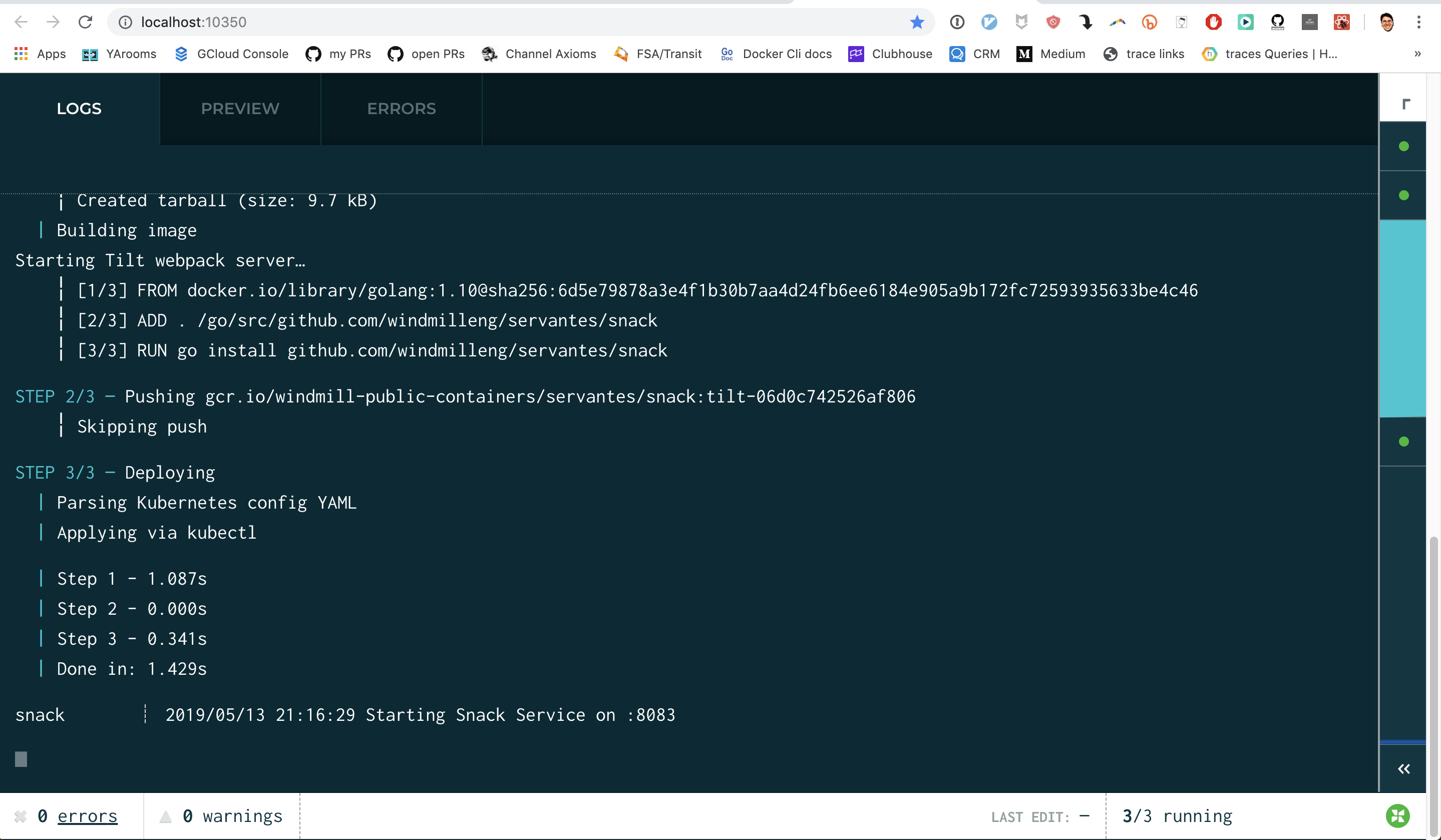This screenshot has height=840, width=1441.
Task: Open the red React atom extension
Action: click(1341, 22)
